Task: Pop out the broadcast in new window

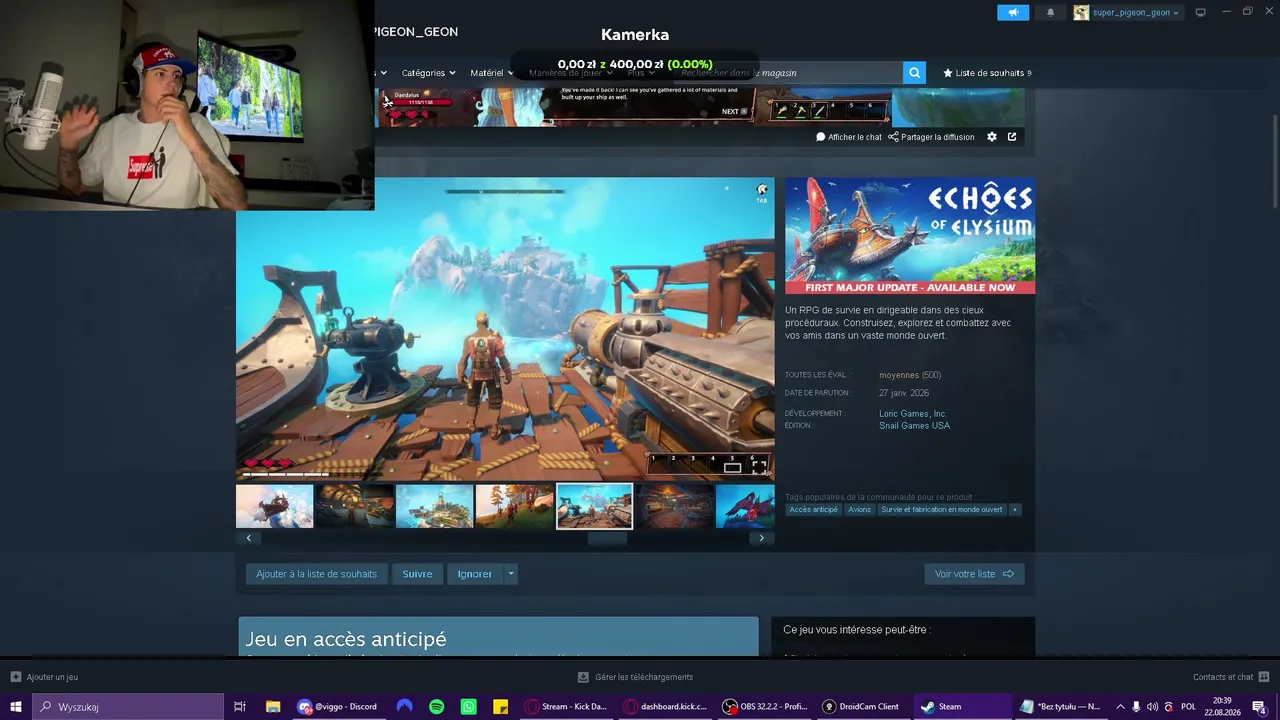Action: [x=1012, y=137]
